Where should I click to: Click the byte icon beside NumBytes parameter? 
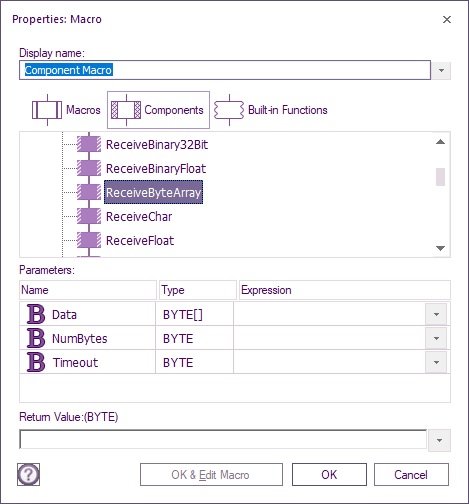coord(36,338)
